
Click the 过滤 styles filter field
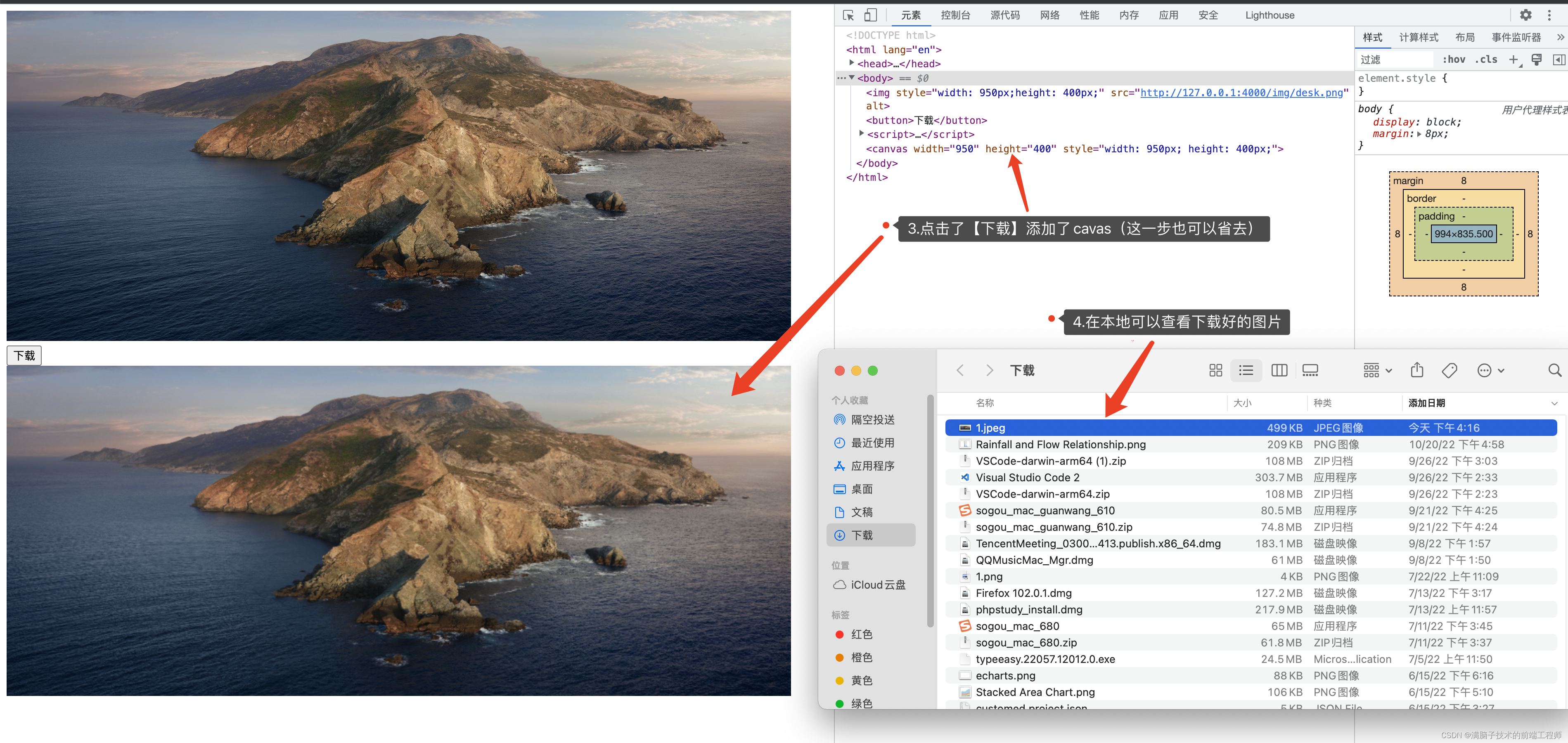click(x=1395, y=59)
